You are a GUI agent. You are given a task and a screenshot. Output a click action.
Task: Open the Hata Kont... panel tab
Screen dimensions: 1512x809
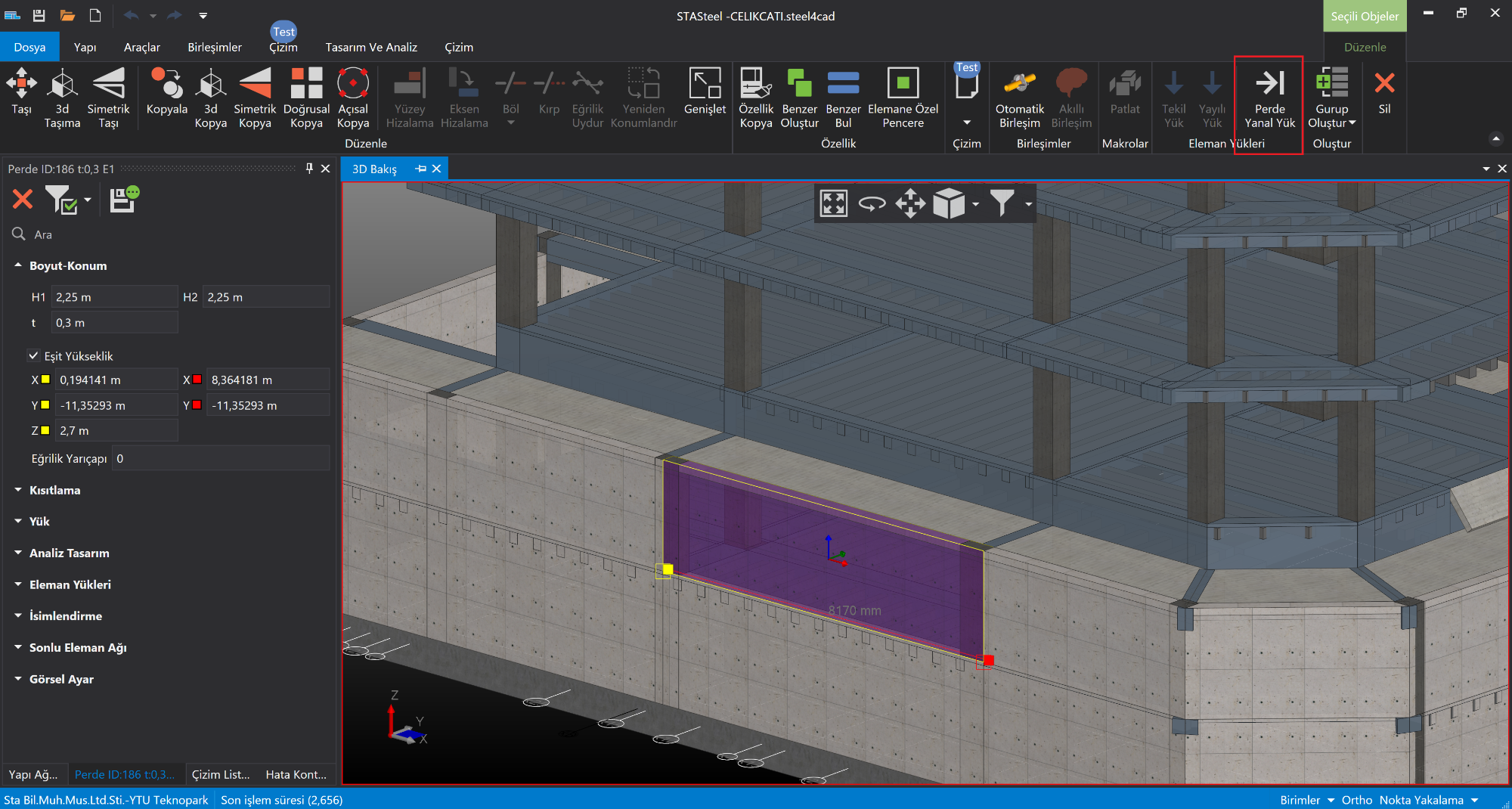tap(296, 774)
